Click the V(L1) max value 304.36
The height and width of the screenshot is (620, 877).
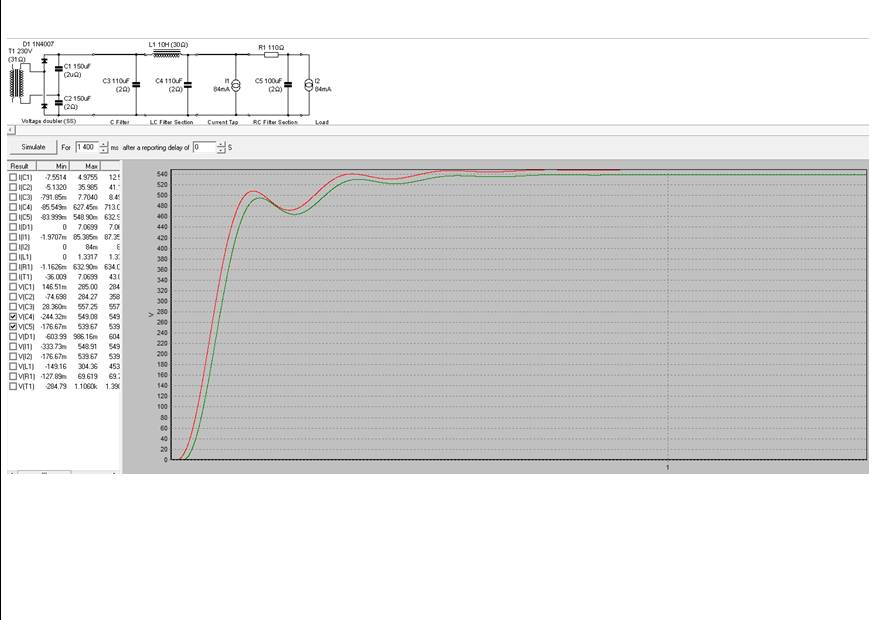(x=87, y=366)
